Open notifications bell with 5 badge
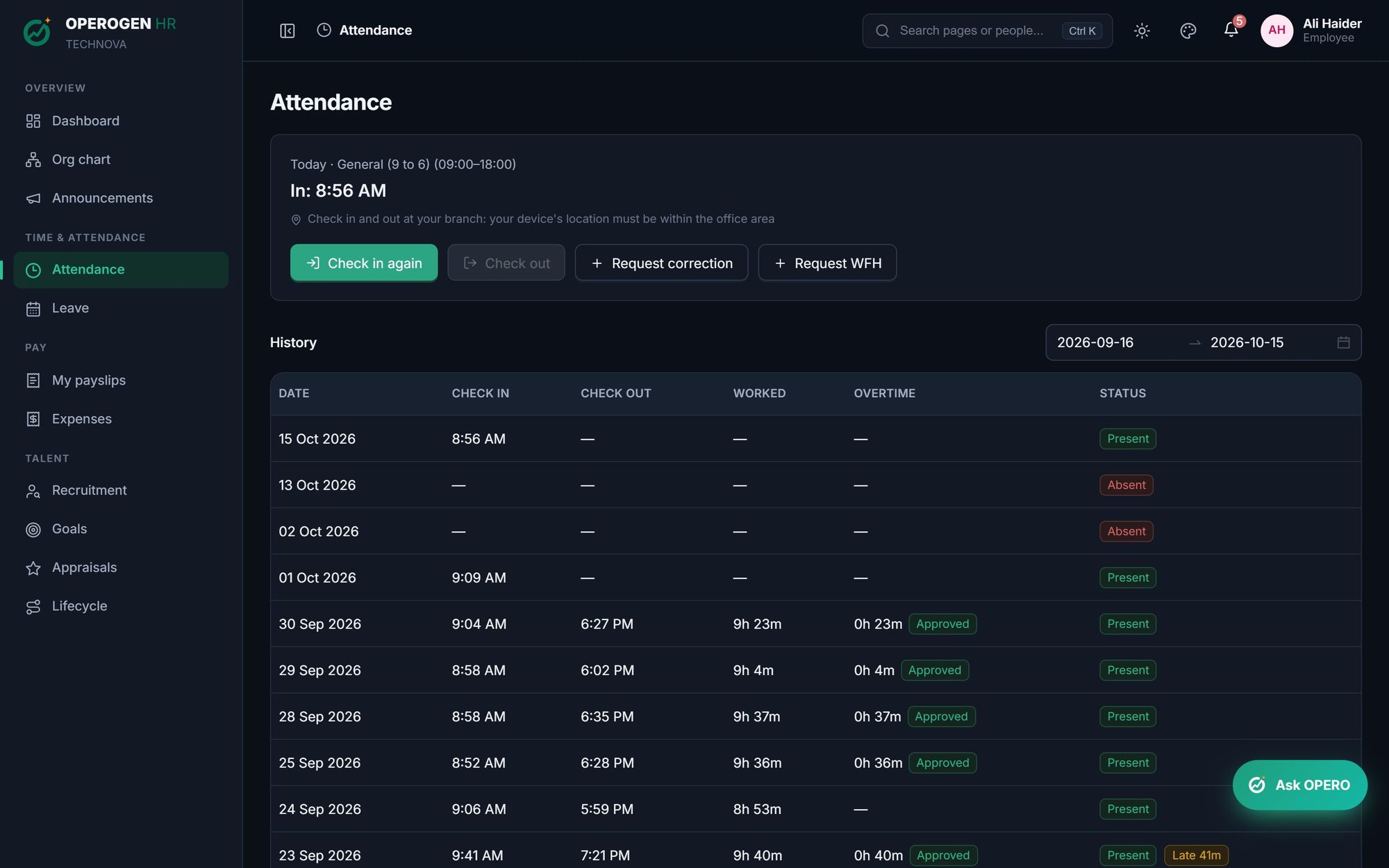The height and width of the screenshot is (868, 1389). (1231, 30)
